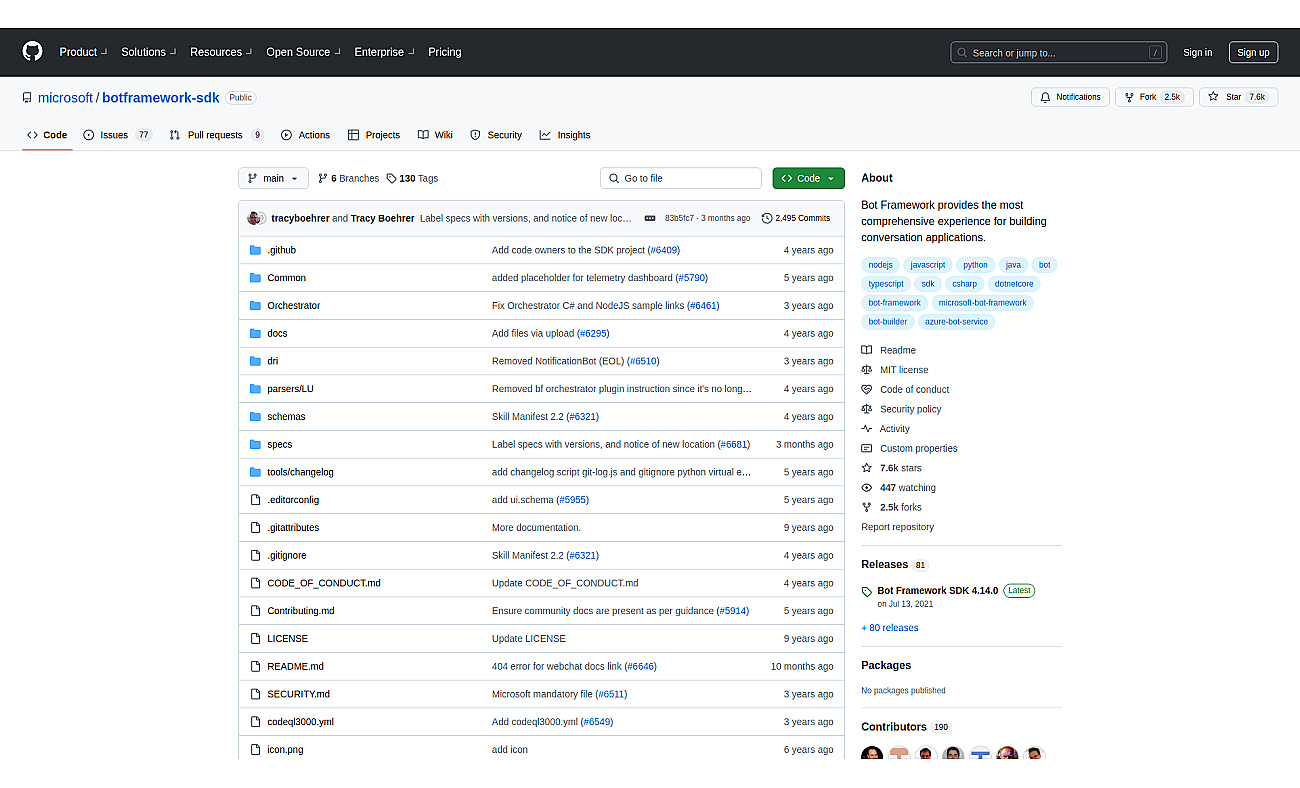Open the Wiki tab
The image size is (1300, 788).
435,135
